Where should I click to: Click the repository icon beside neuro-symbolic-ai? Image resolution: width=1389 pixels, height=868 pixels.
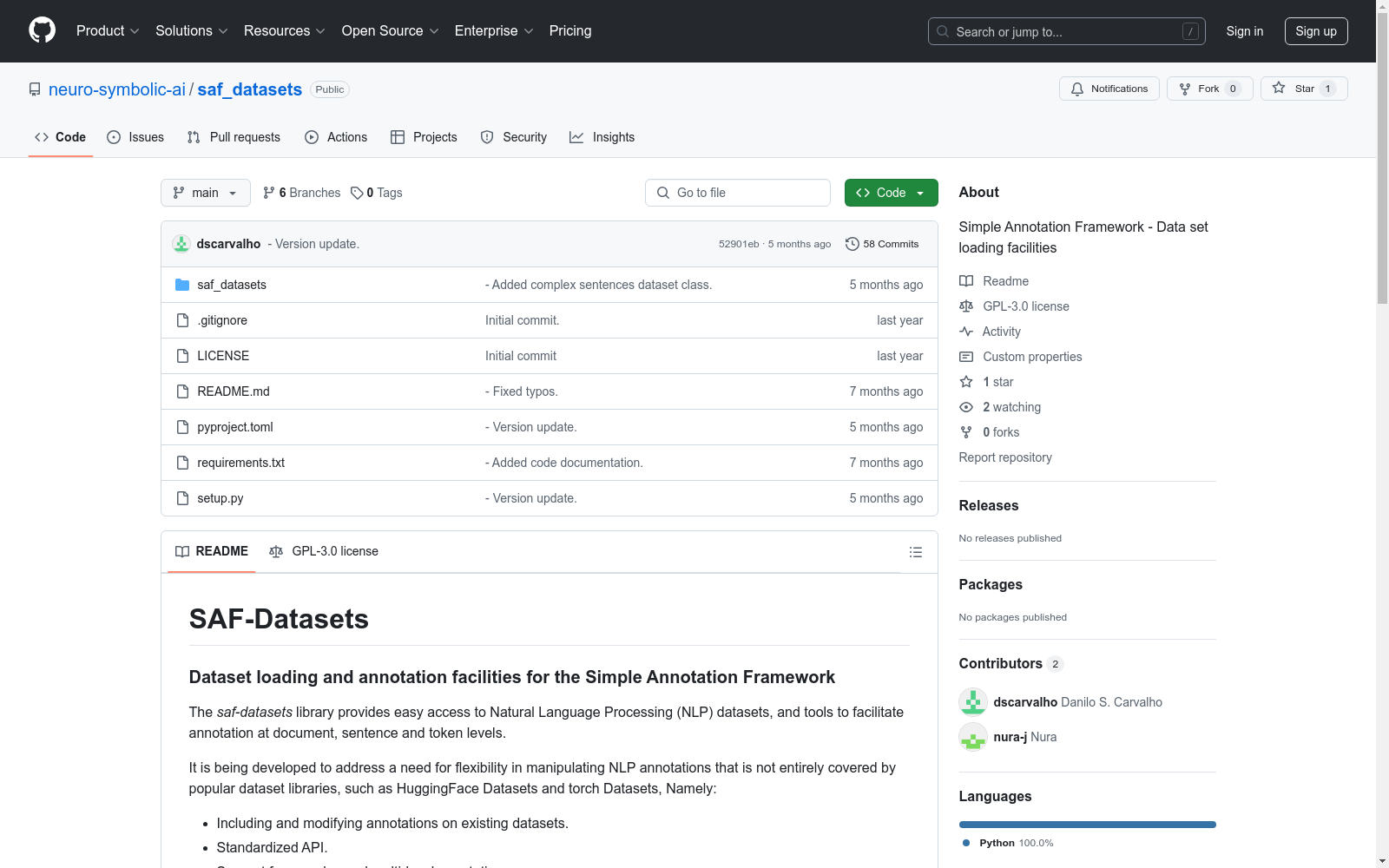coord(35,89)
